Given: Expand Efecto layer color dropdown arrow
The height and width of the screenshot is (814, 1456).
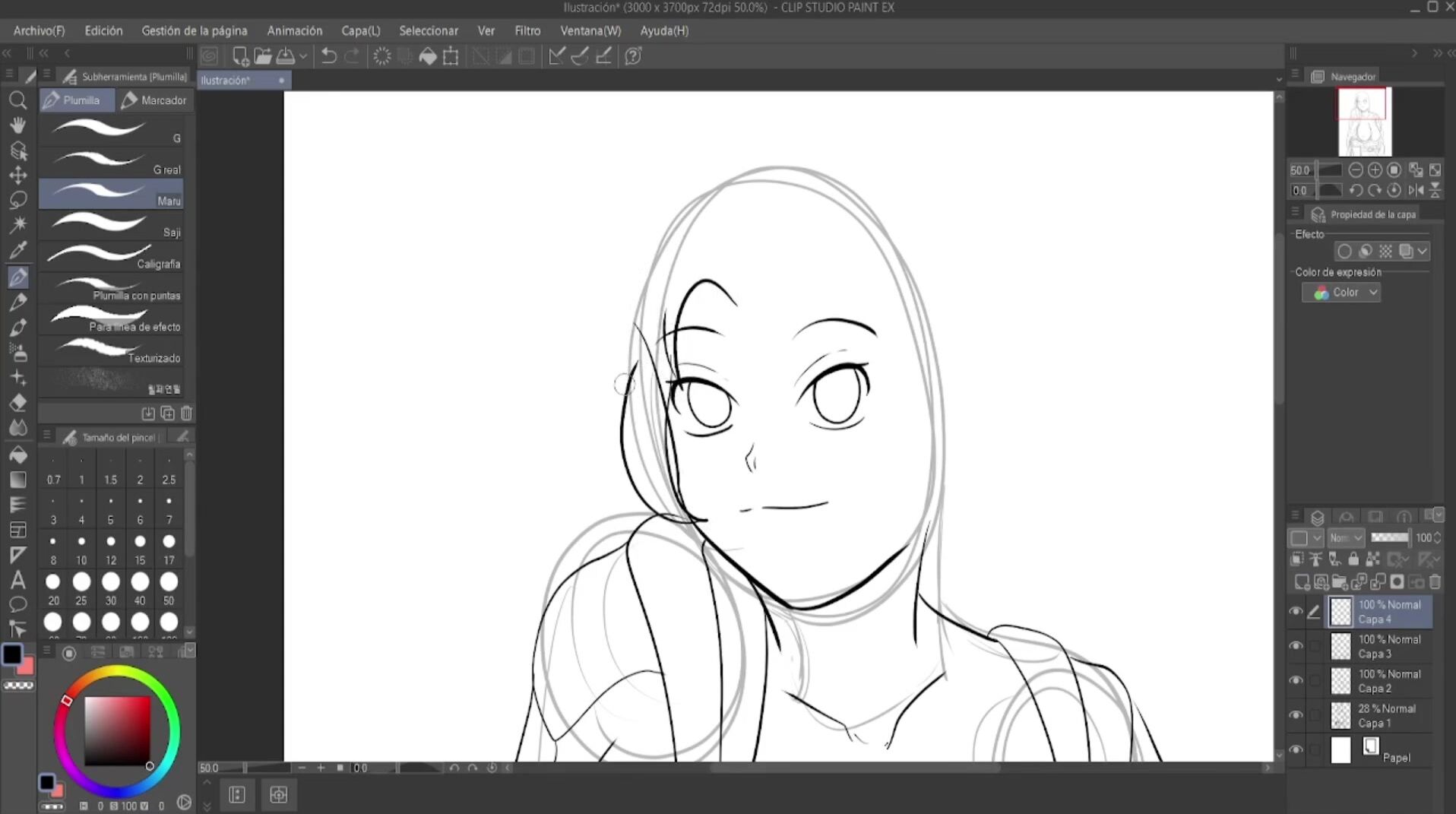Looking at the screenshot, I should pyautogui.click(x=1422, y=252).
